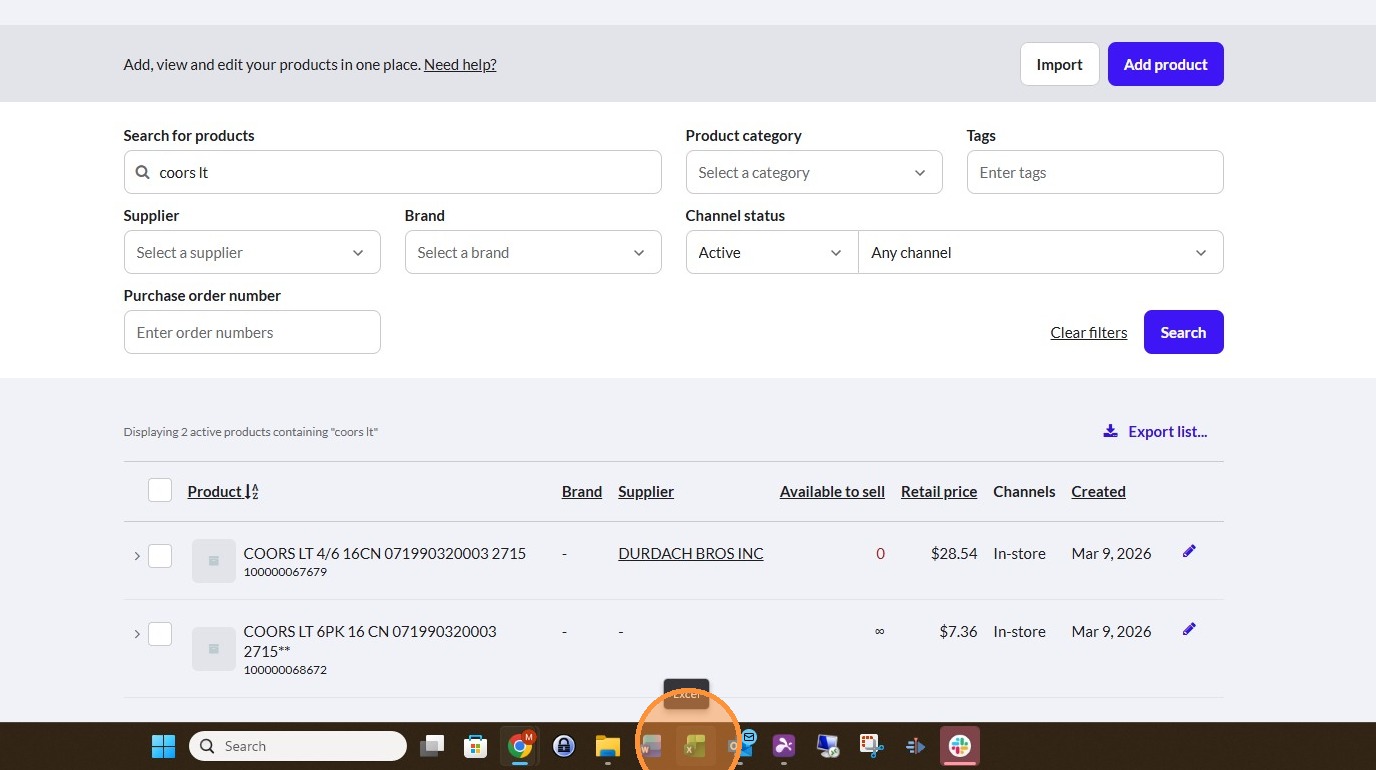
Task: Expand the COORS LT 4/6 16CN row
Action: click(137, 556)
